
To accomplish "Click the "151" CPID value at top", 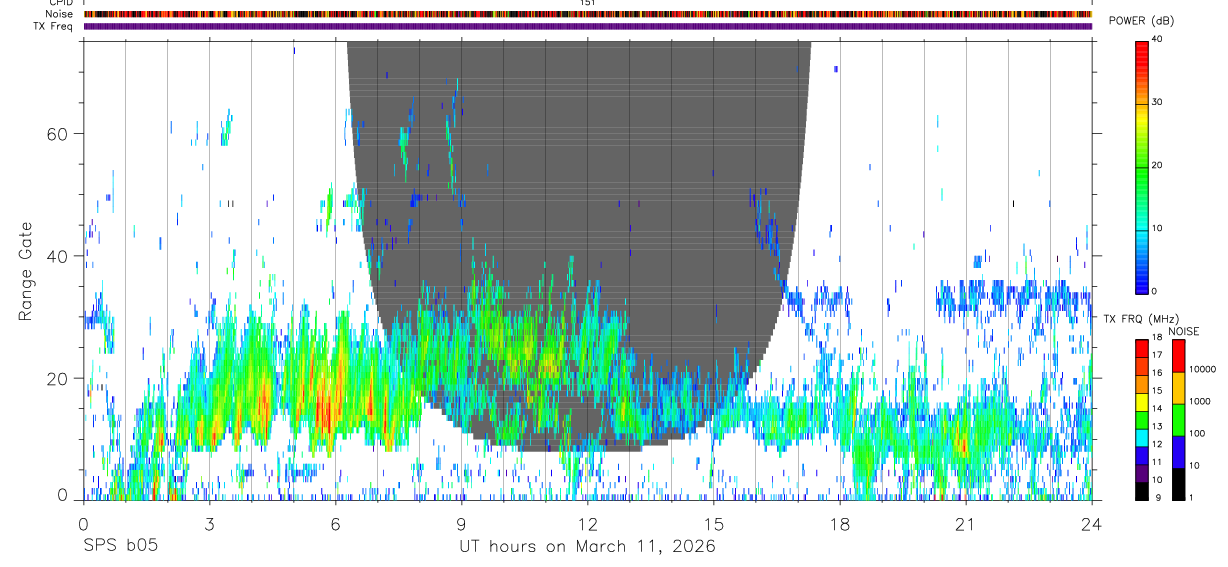I will [588, 3].
